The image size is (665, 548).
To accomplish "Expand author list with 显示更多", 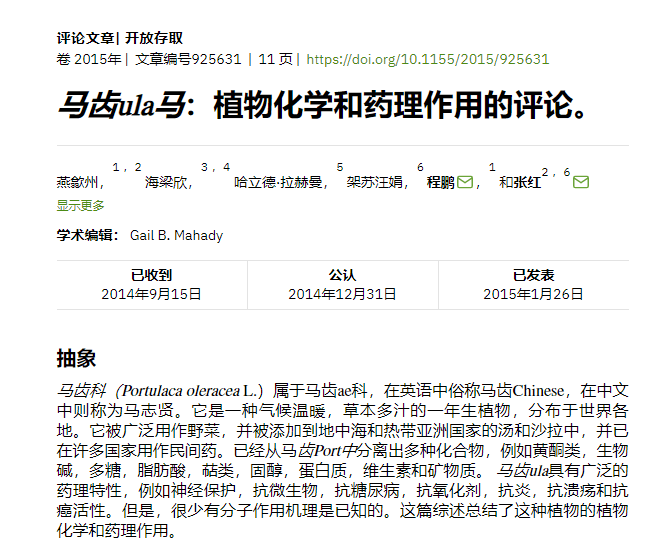I will [80, 206].
